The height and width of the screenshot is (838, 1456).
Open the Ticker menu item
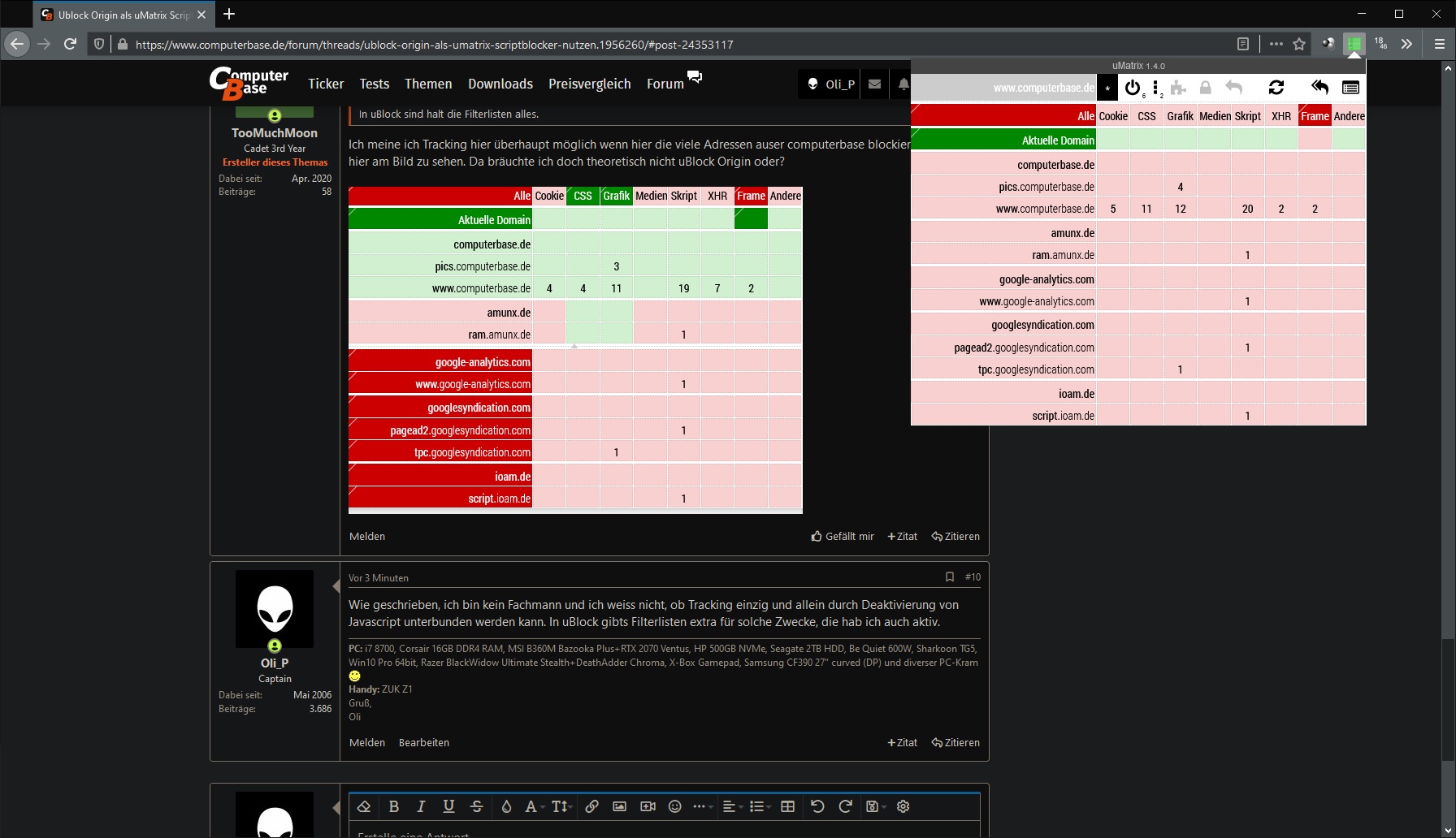point(326,84)
